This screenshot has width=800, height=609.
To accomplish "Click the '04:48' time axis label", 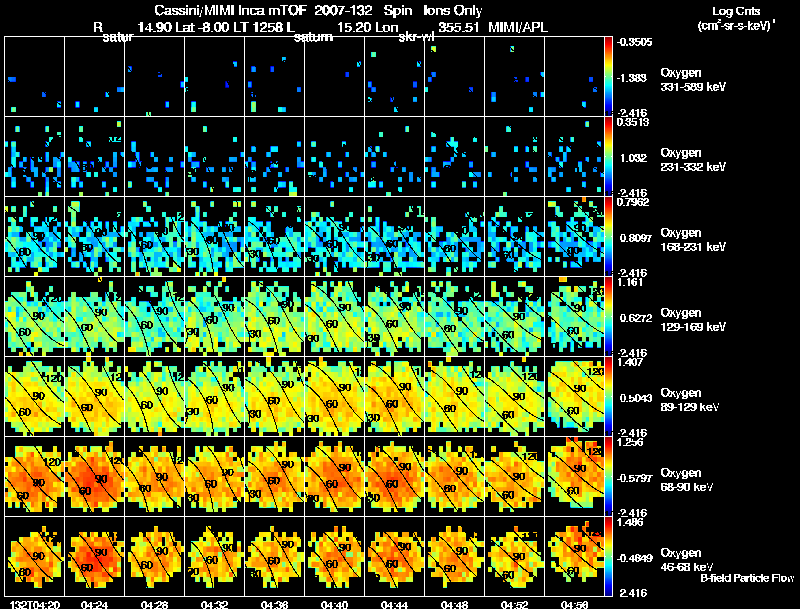I will pos(454,604).
